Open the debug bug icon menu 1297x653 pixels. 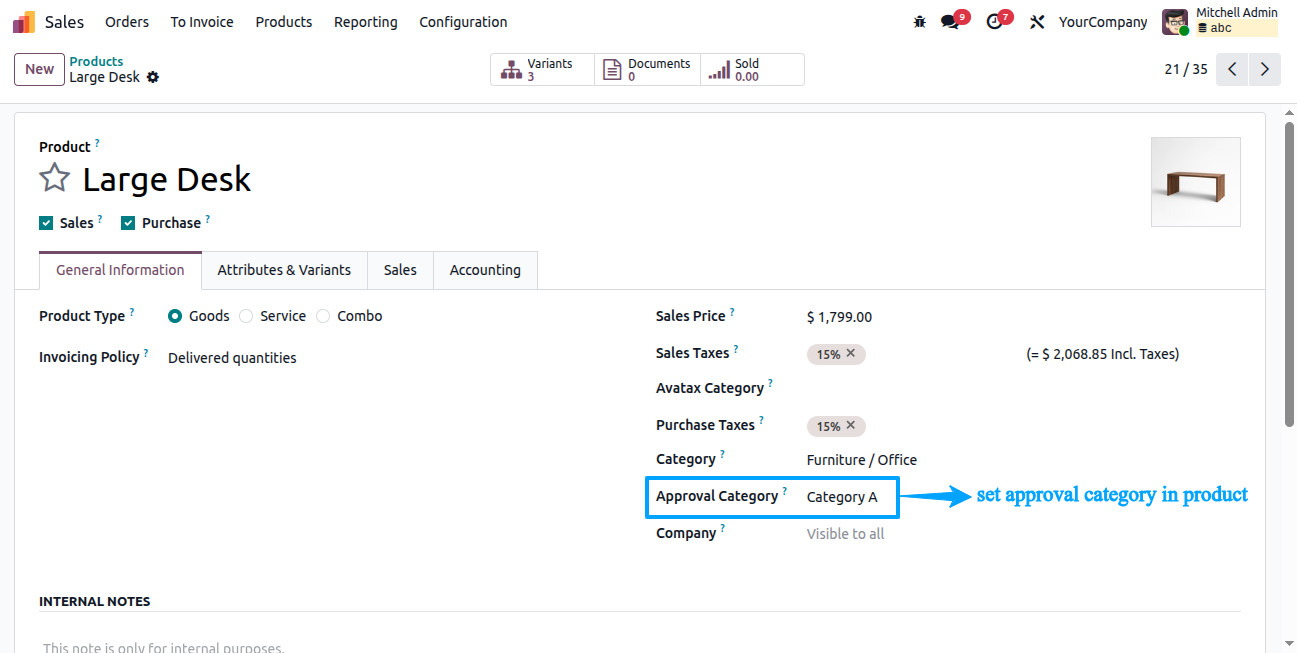pyautogui.click(x=920, y=22)
